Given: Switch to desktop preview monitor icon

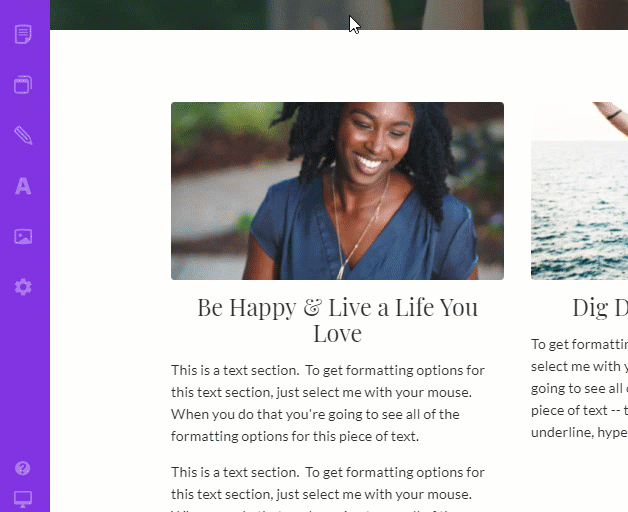Looking at the screenshot, I should pyautogui.click(x=23, y=499).
